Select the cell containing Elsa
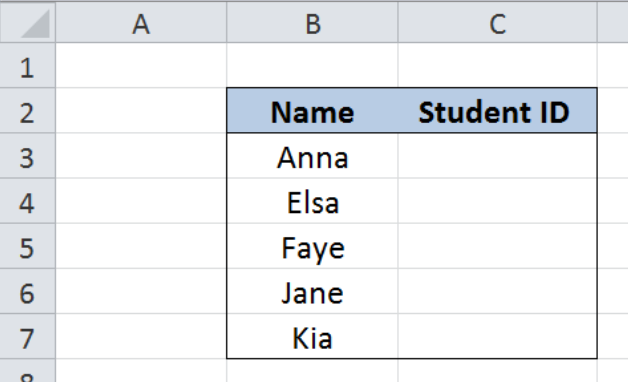The height and width of the screenshot is (382, 628). pyautogui.click(x=312, y=201)
